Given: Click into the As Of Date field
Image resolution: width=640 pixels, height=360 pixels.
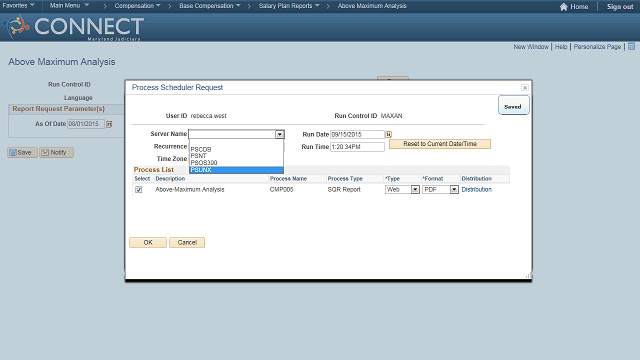Looking at the screenshot, I should 86,124.
